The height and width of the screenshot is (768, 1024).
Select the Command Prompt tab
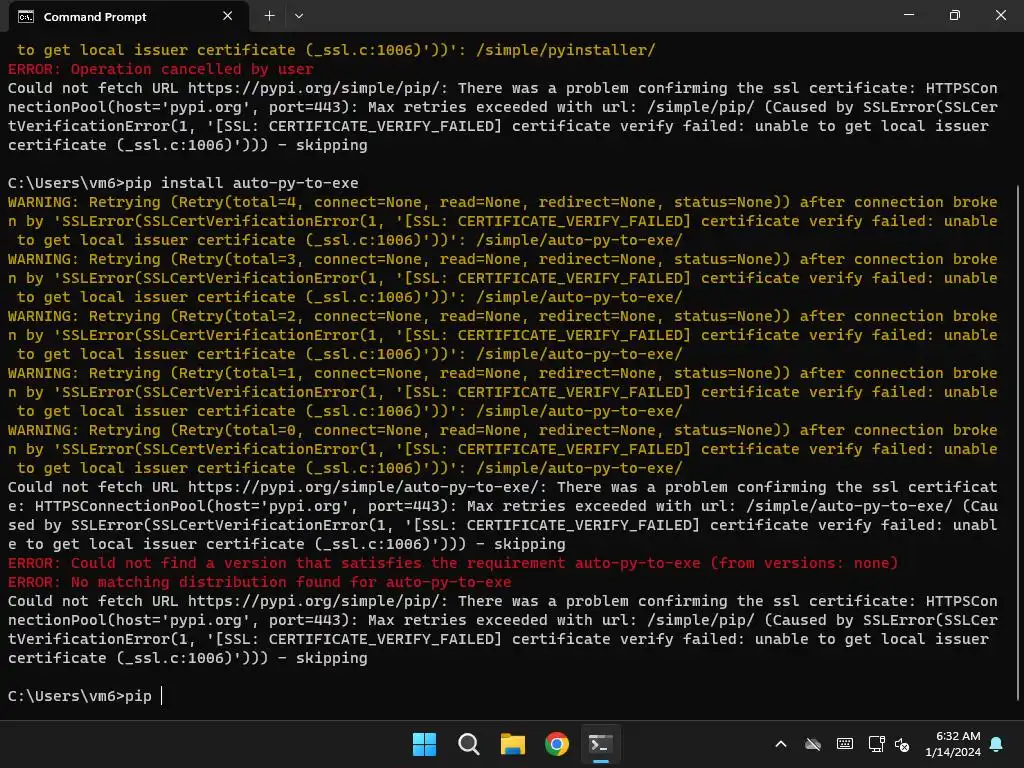pos(129,16)
